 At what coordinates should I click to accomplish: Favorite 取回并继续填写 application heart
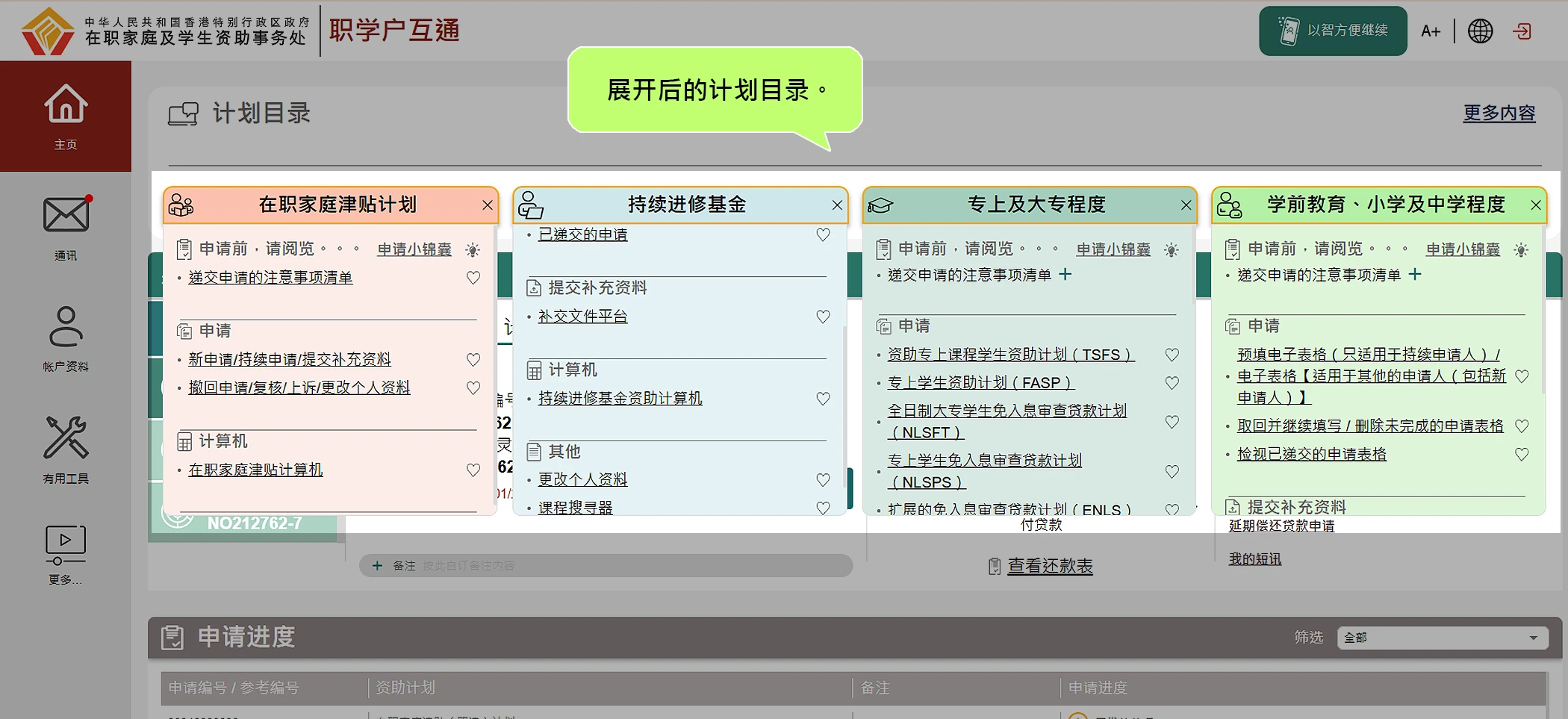tap(1522, 426)
